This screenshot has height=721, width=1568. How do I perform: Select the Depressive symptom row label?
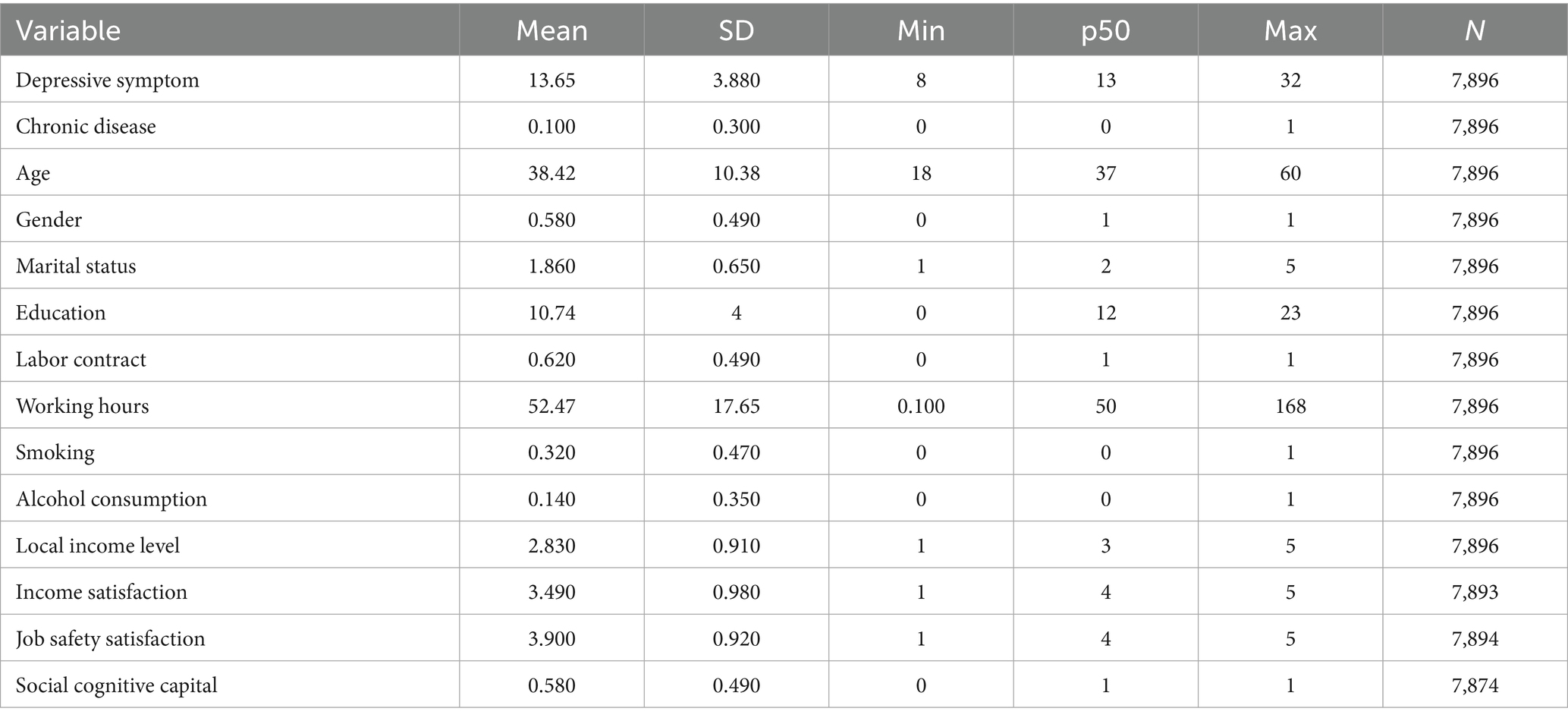click(x=108, y=80)
